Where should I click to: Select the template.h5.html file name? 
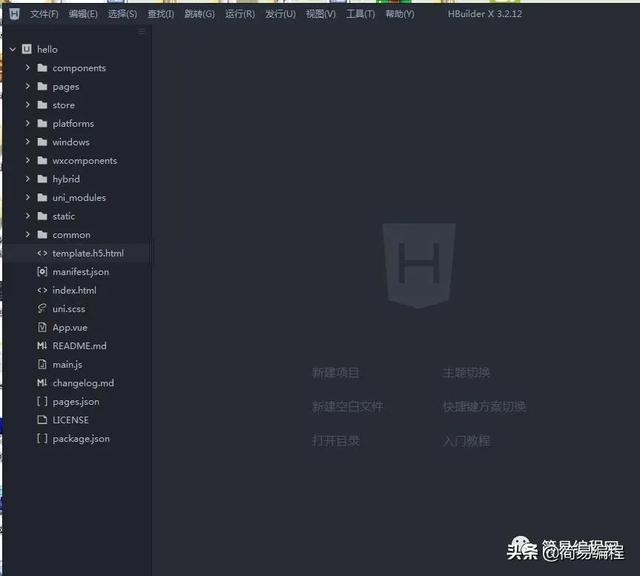point(88,253)
